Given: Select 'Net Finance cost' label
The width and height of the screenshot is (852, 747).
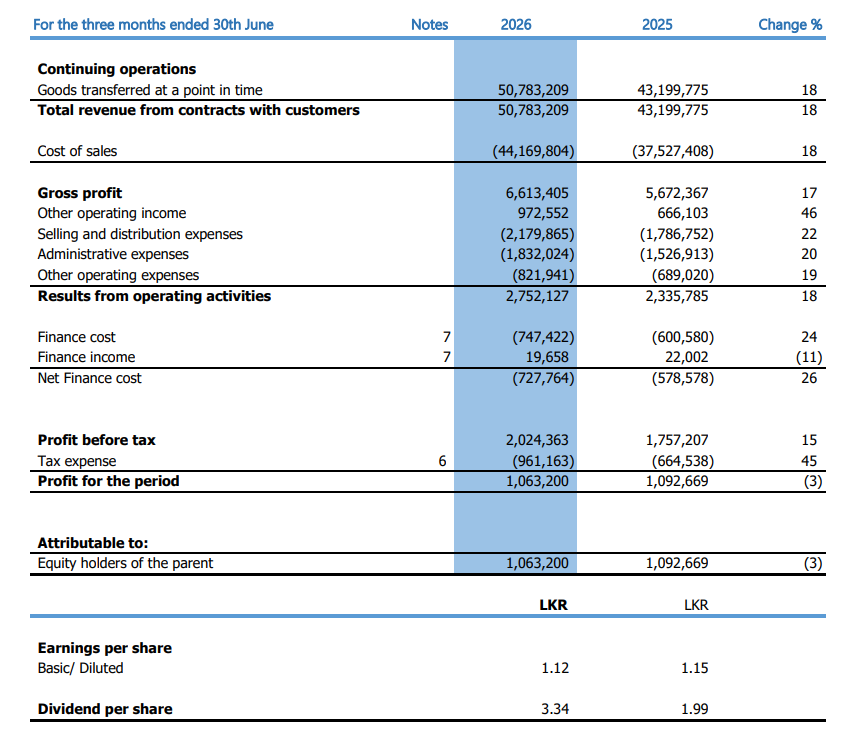Looking at the screenshot, I should (x=90, y=378).
